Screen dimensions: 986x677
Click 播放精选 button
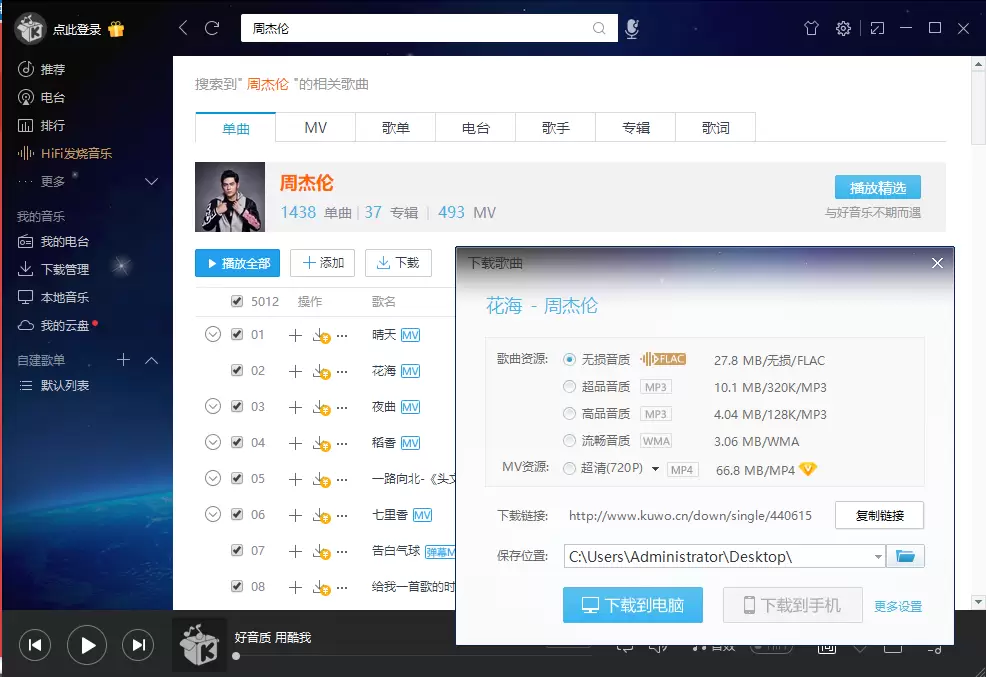[878, 187]
